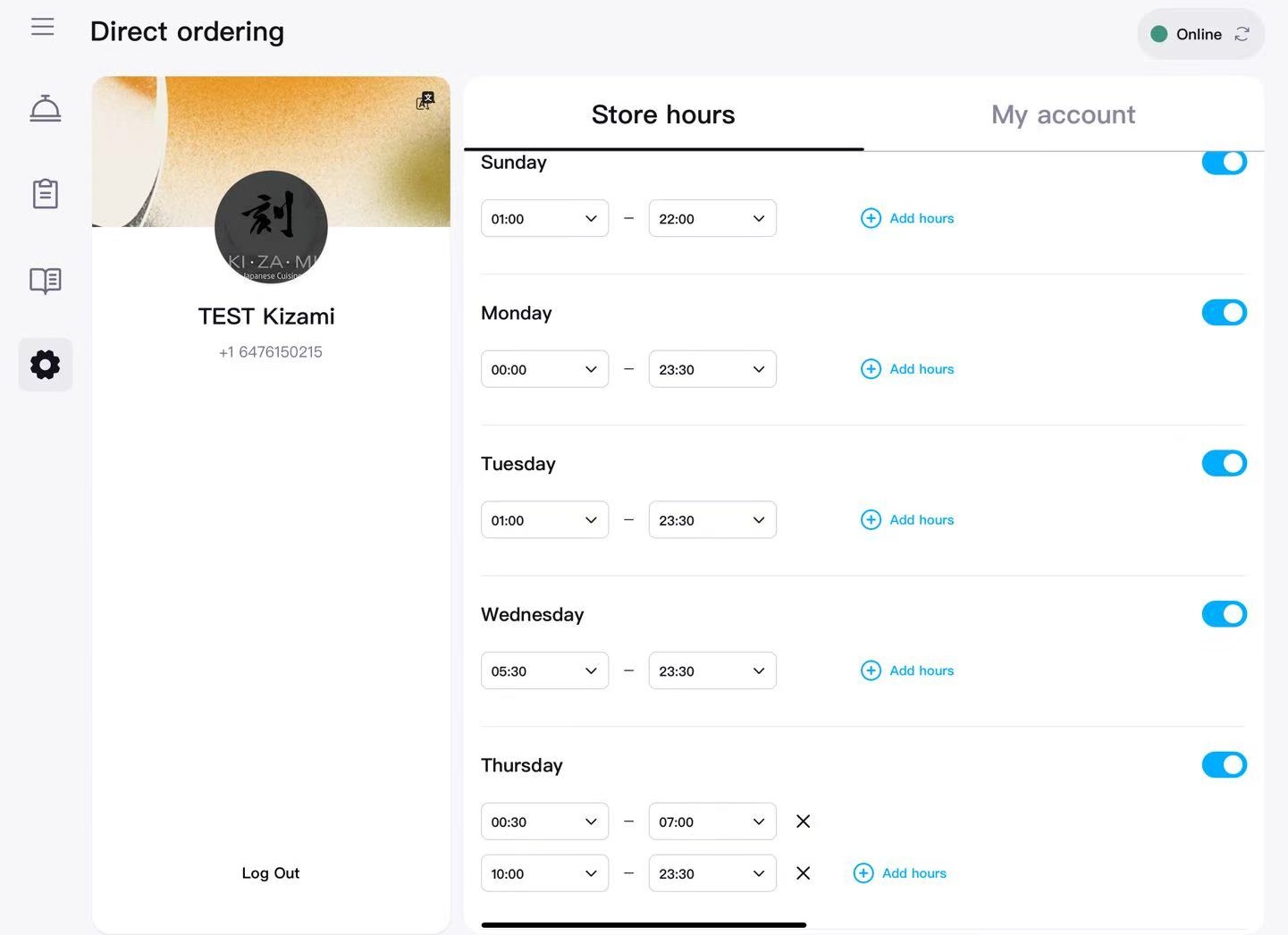Click the Direct ordering page title

tap(187, 31)
